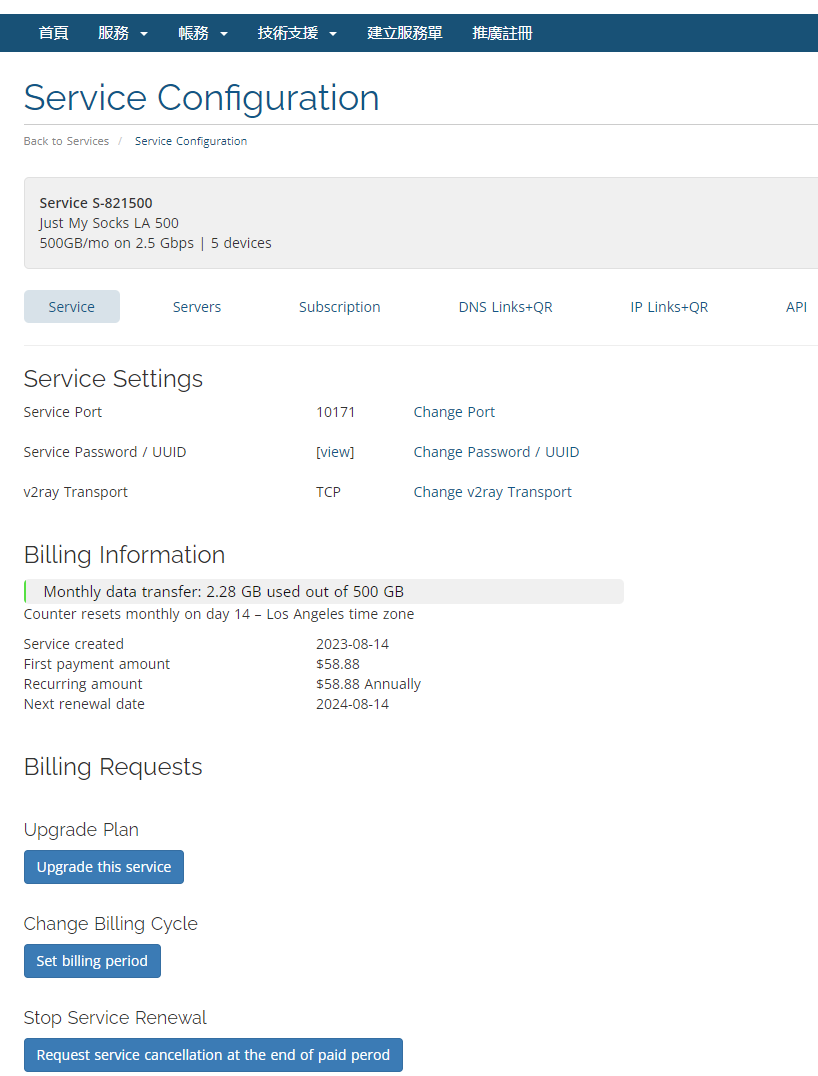Image resolution: width=818 pixels, height=1076 pixels.
Task: Switch to the Servers tab
Action: pos(197,307)
